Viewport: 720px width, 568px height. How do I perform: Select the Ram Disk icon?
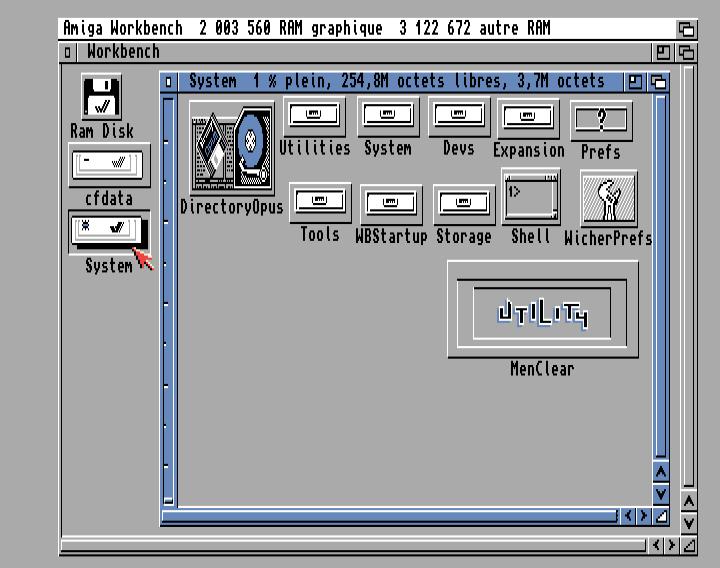click(x=101, y=97)
